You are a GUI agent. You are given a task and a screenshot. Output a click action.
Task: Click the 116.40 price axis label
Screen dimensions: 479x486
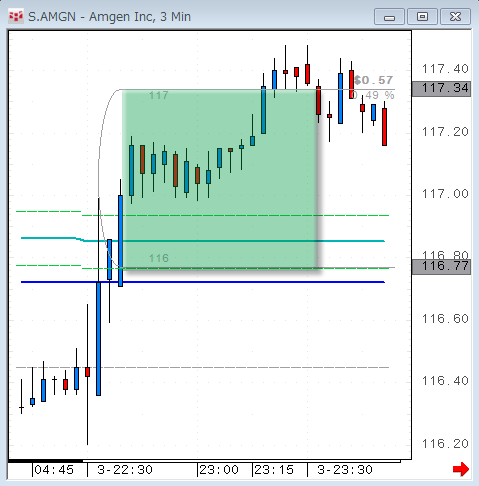point(445,381)
